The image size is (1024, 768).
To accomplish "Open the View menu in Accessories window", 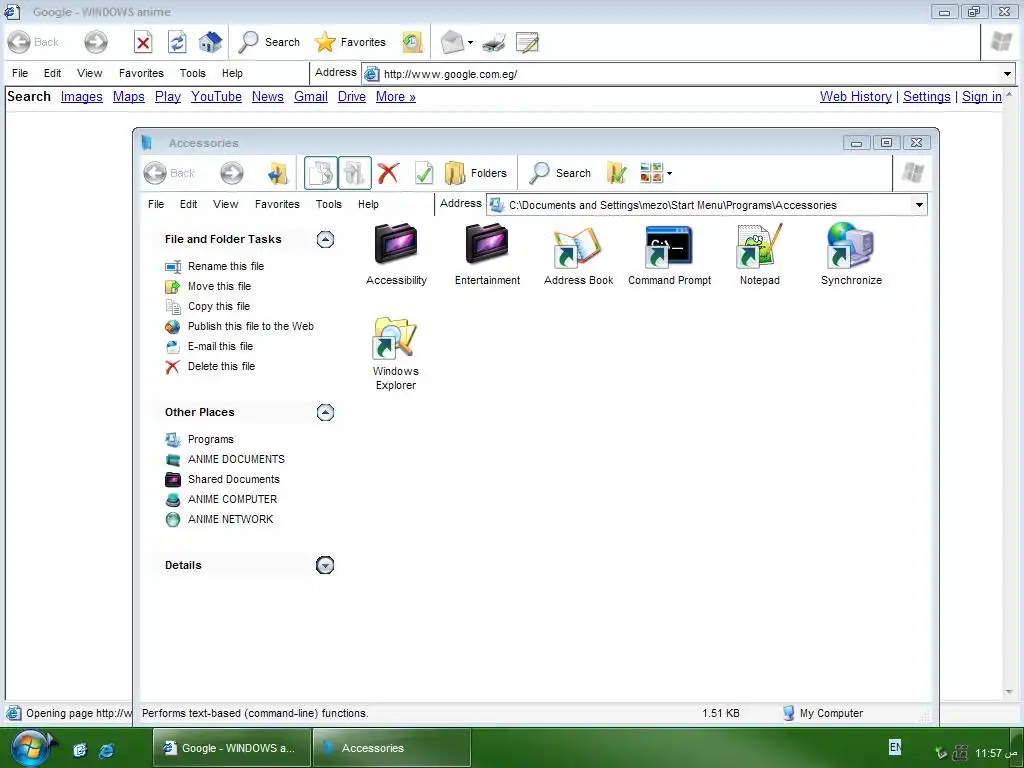I will tap(225, 204).
